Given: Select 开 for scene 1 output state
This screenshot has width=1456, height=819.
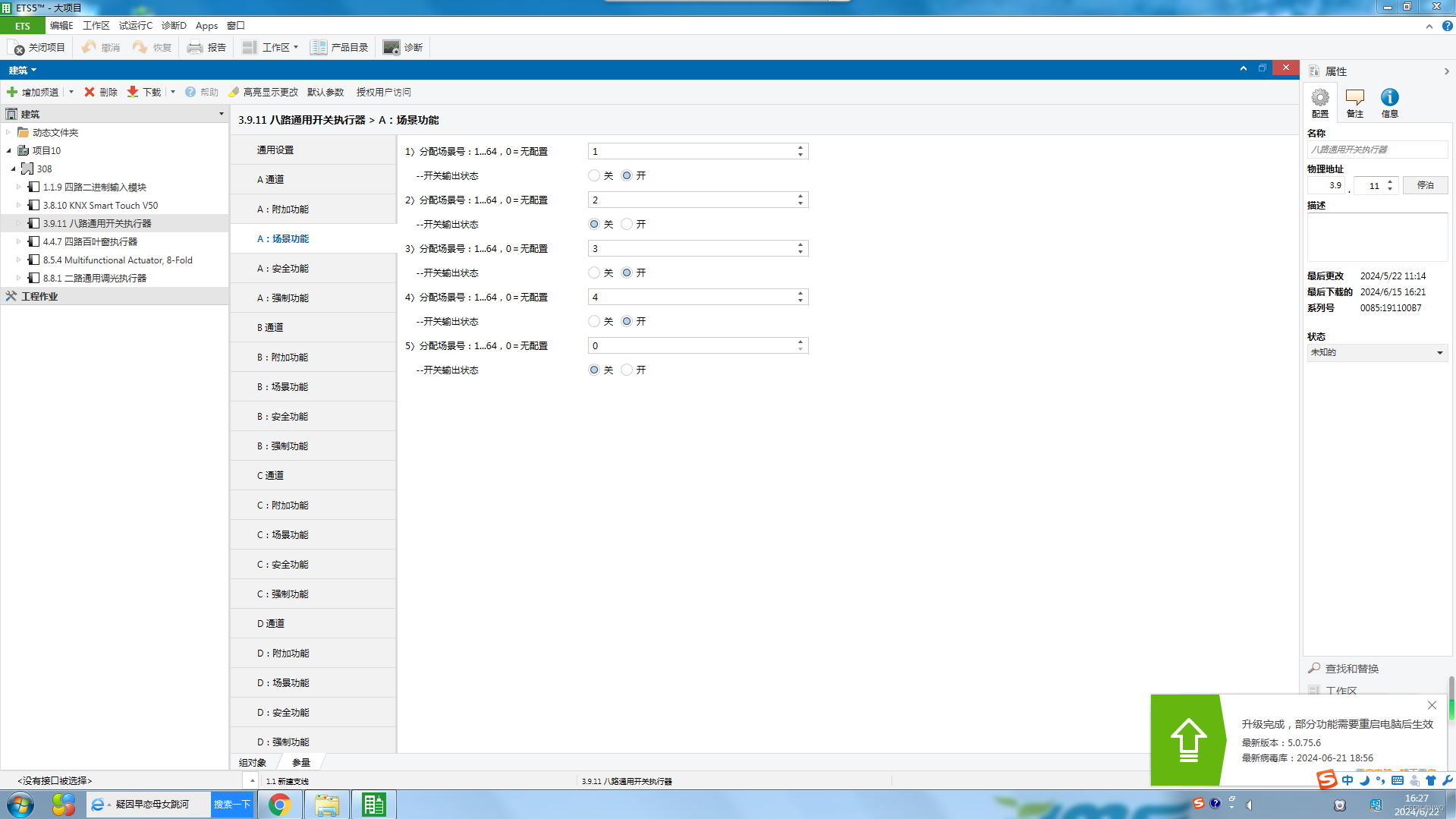Looking at the screenshot, I should tap(627, 175).
